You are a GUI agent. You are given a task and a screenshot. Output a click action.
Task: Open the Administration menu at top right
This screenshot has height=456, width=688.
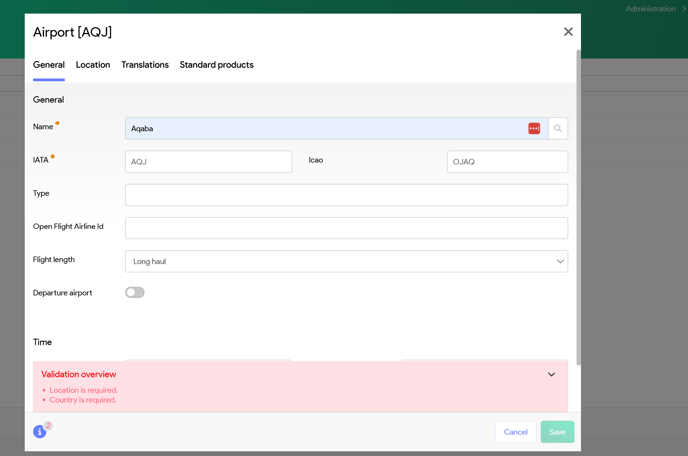point(651,9)
